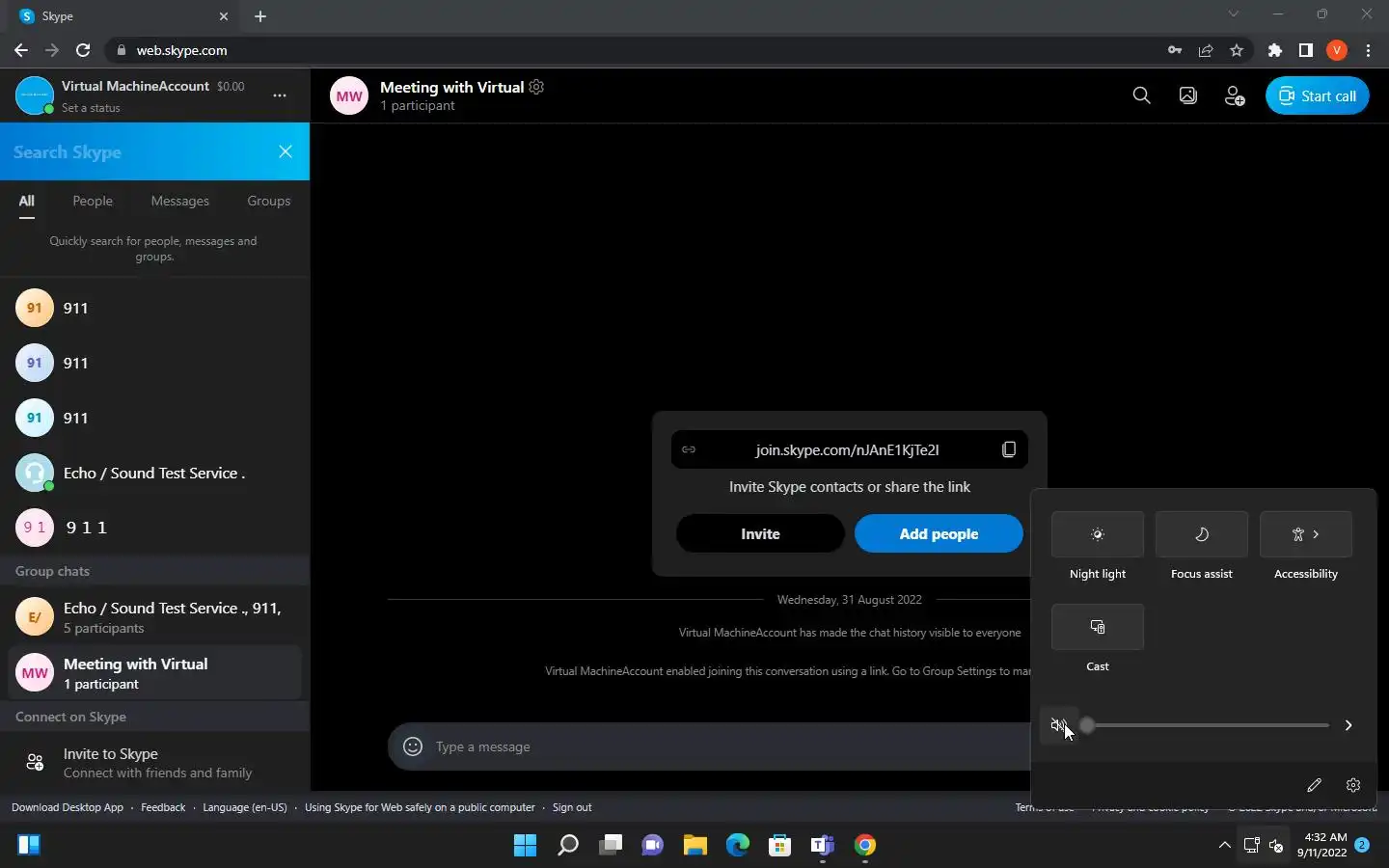Select the Meeting with Virtual group chat
Image resolution: width=1389 pixels, height=868 pixels.
coord(154,673)
